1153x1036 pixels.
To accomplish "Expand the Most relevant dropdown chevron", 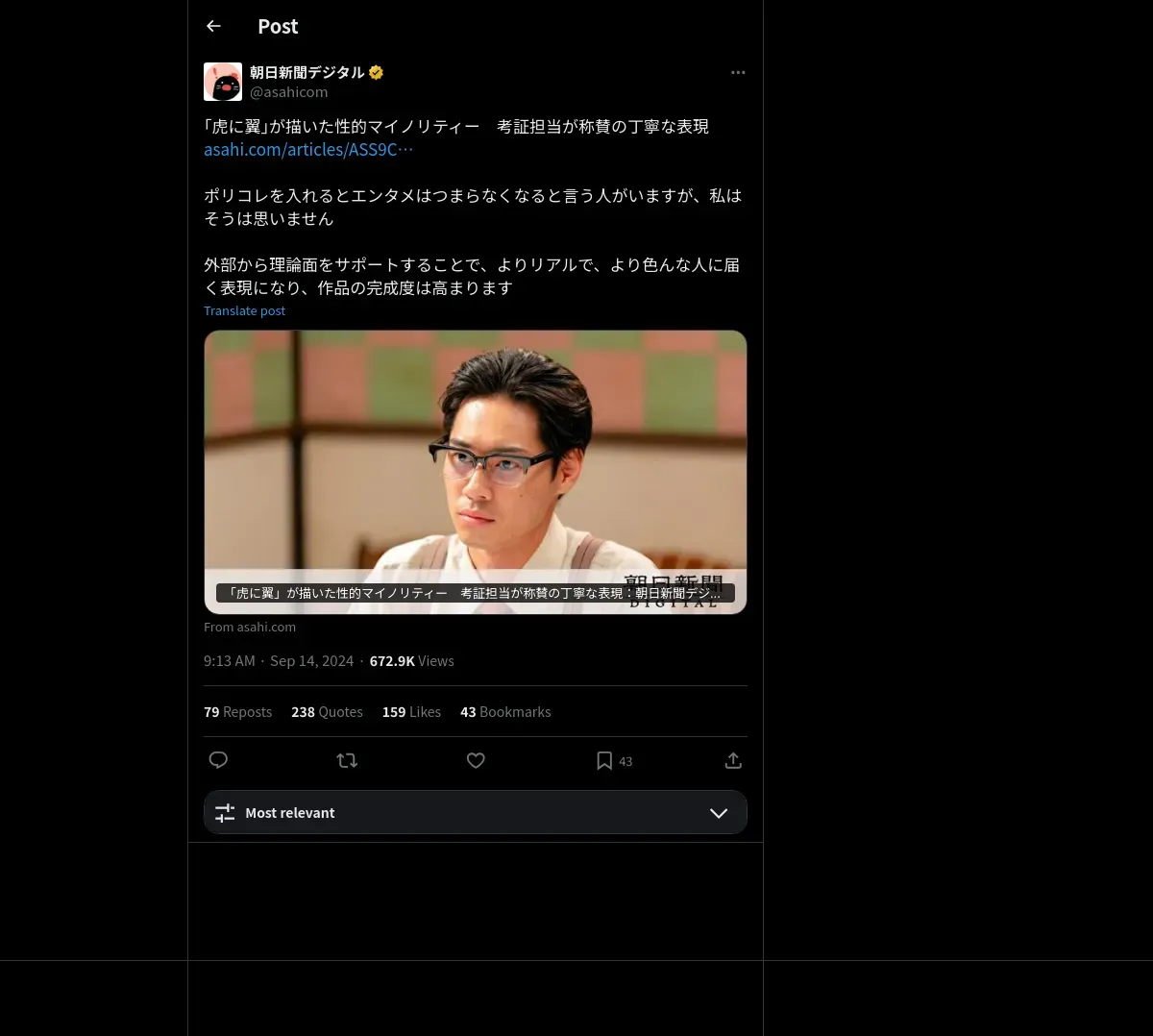I will tap(719, 813).
